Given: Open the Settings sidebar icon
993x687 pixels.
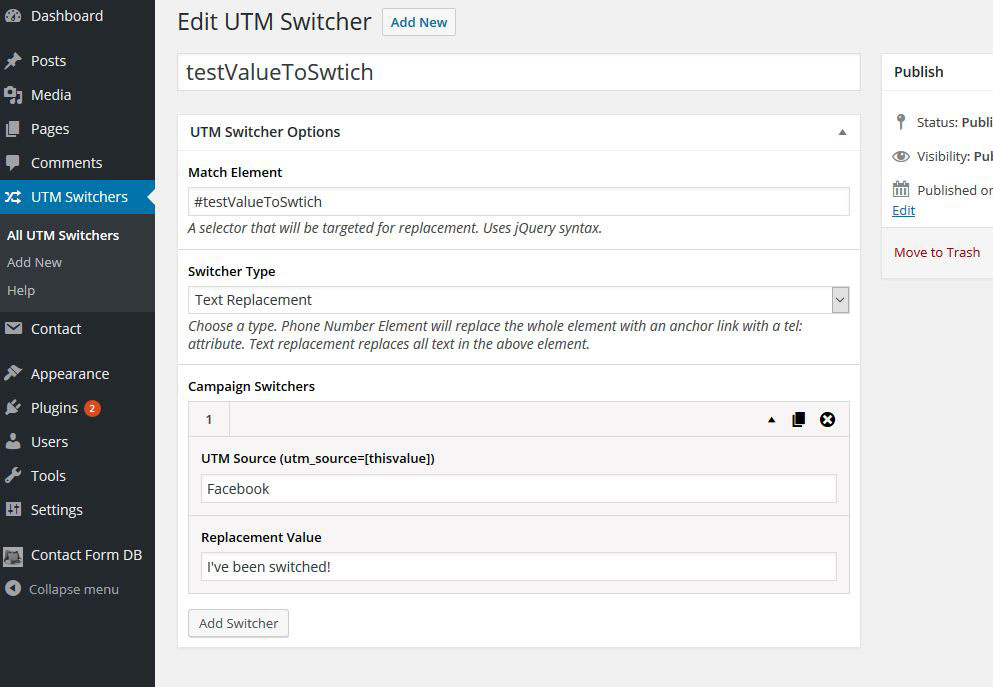Looking at the screenshot, I should 13,510.
